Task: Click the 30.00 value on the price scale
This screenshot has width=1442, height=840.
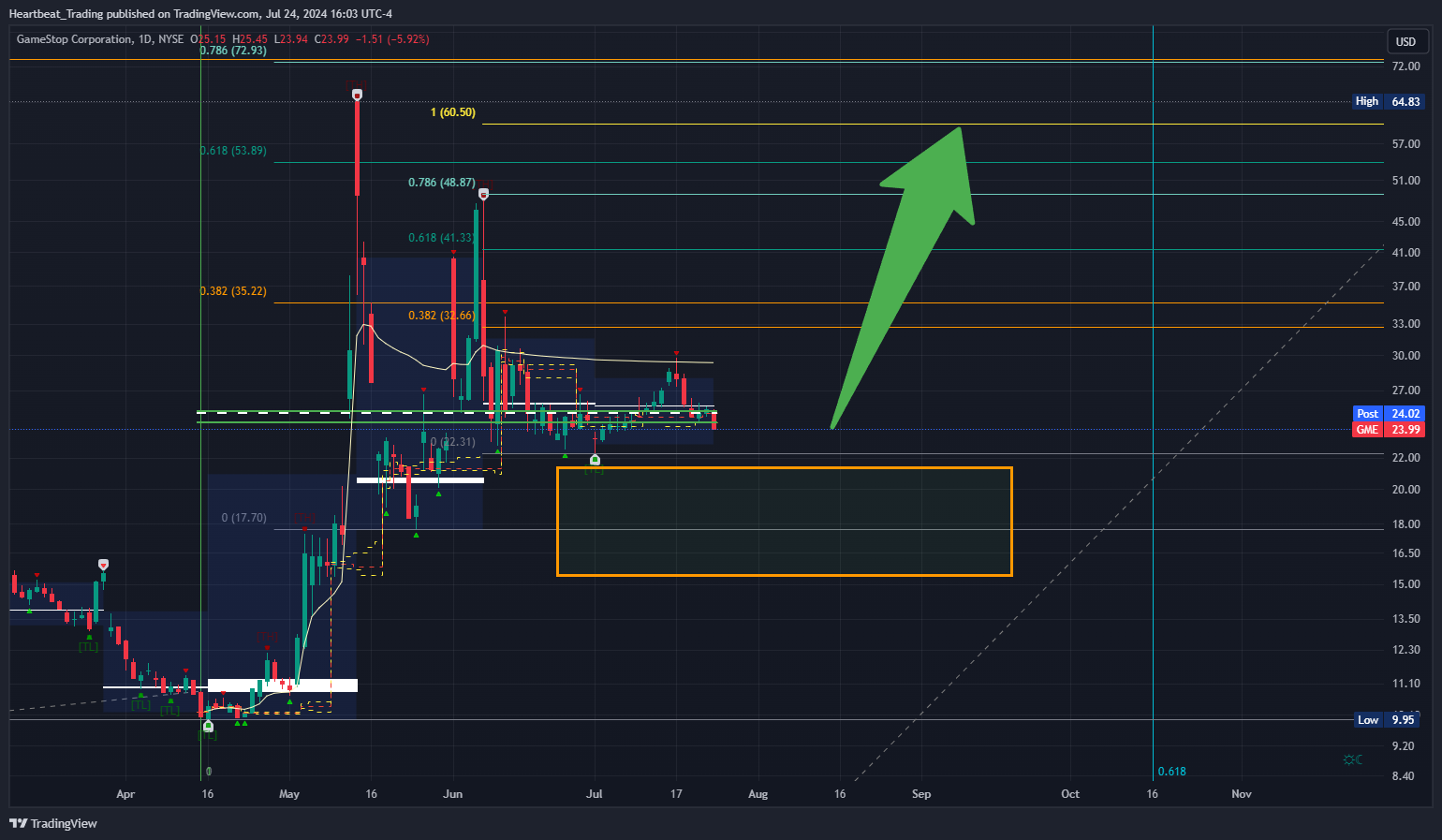Action: pos(1406,356)
